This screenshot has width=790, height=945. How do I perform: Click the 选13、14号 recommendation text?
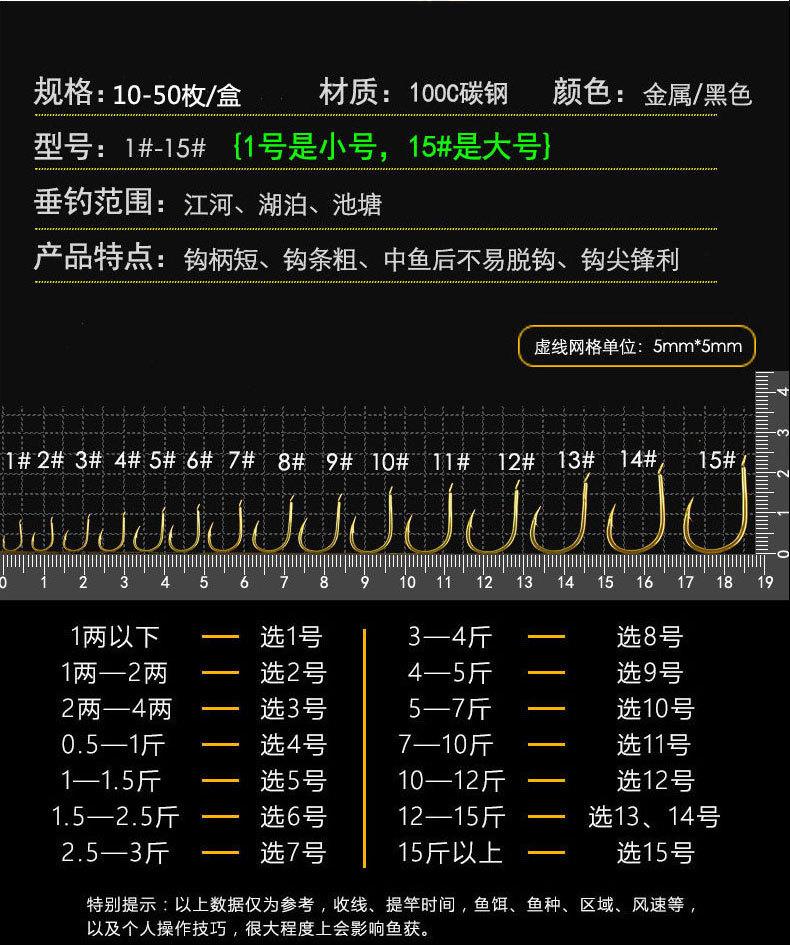pyautogui.click(x=654, y=817)
